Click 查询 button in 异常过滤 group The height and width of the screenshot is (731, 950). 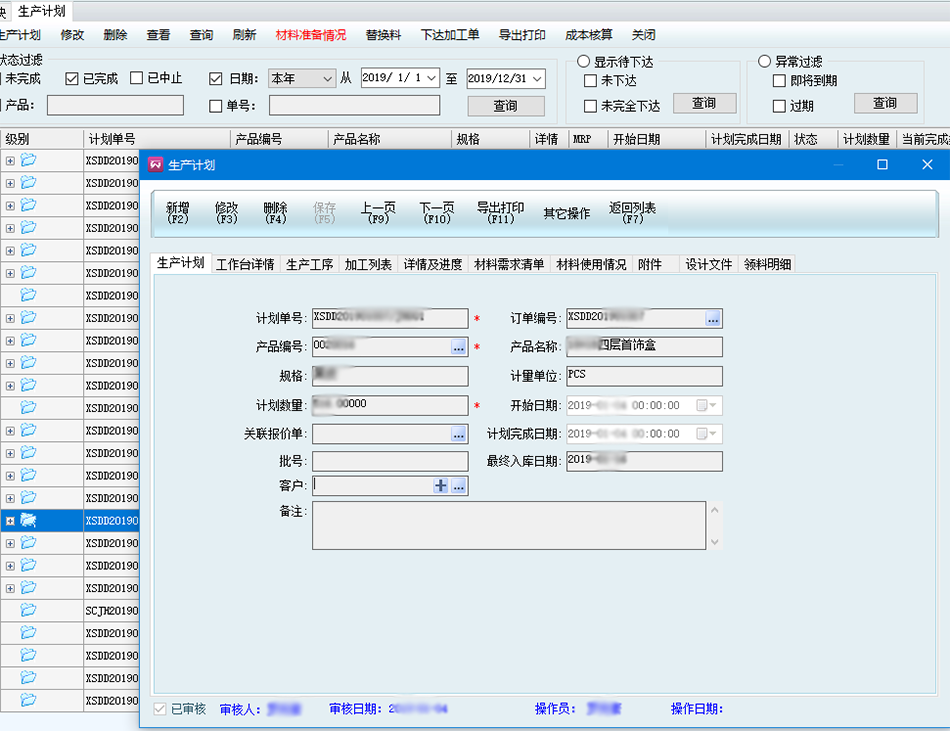(885, 104)
